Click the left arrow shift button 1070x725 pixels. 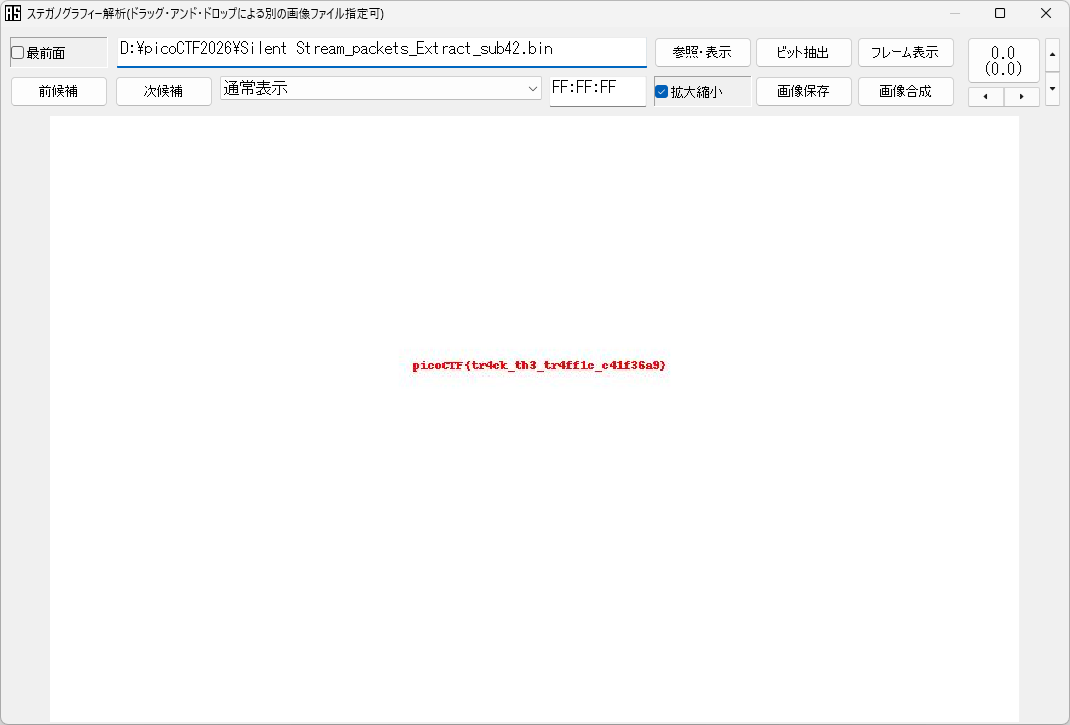point(986,97)
